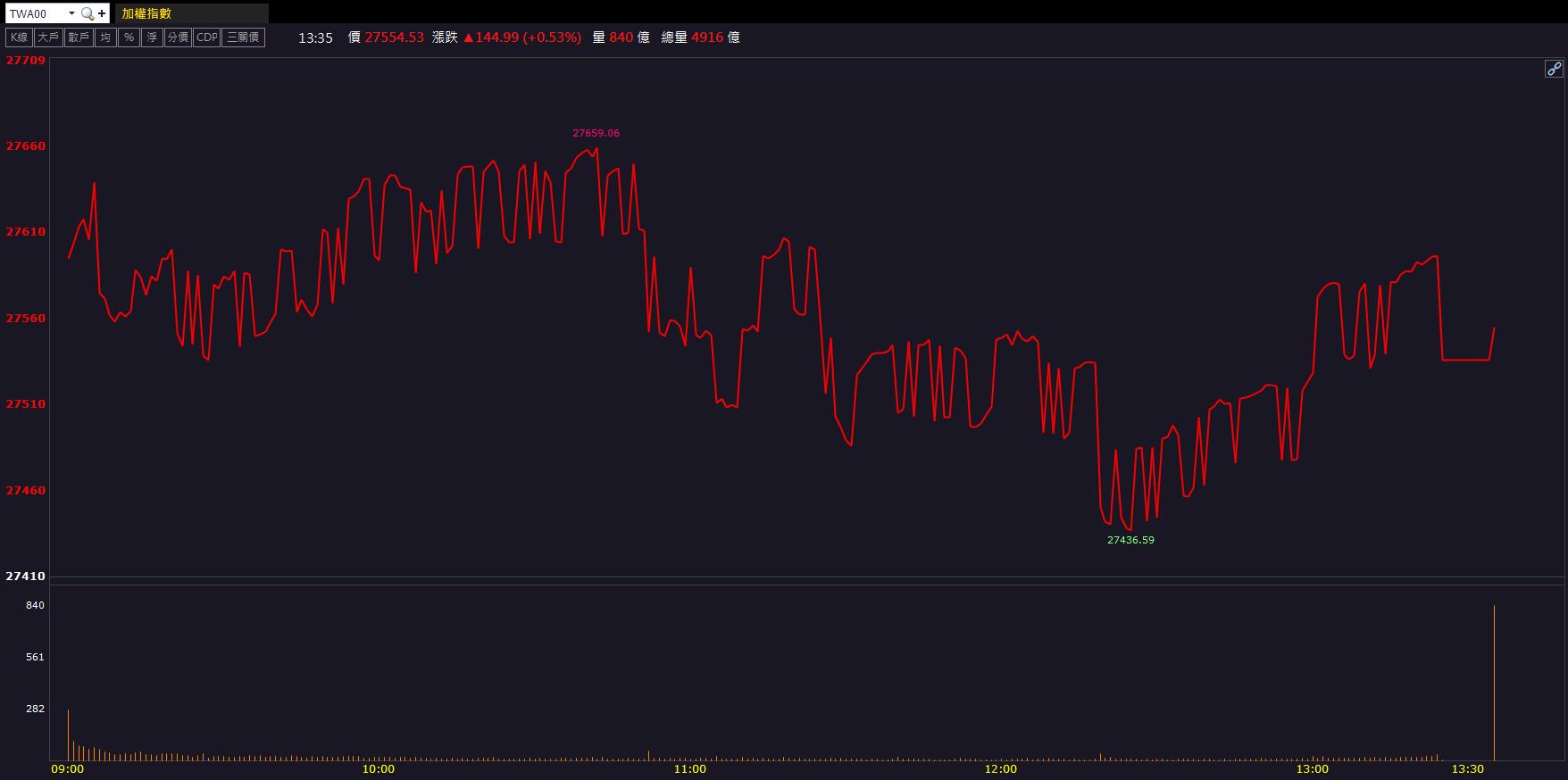Toggle the 大戶 indicator
This screenshot has height=780, width=1568.
coord(48,37)
